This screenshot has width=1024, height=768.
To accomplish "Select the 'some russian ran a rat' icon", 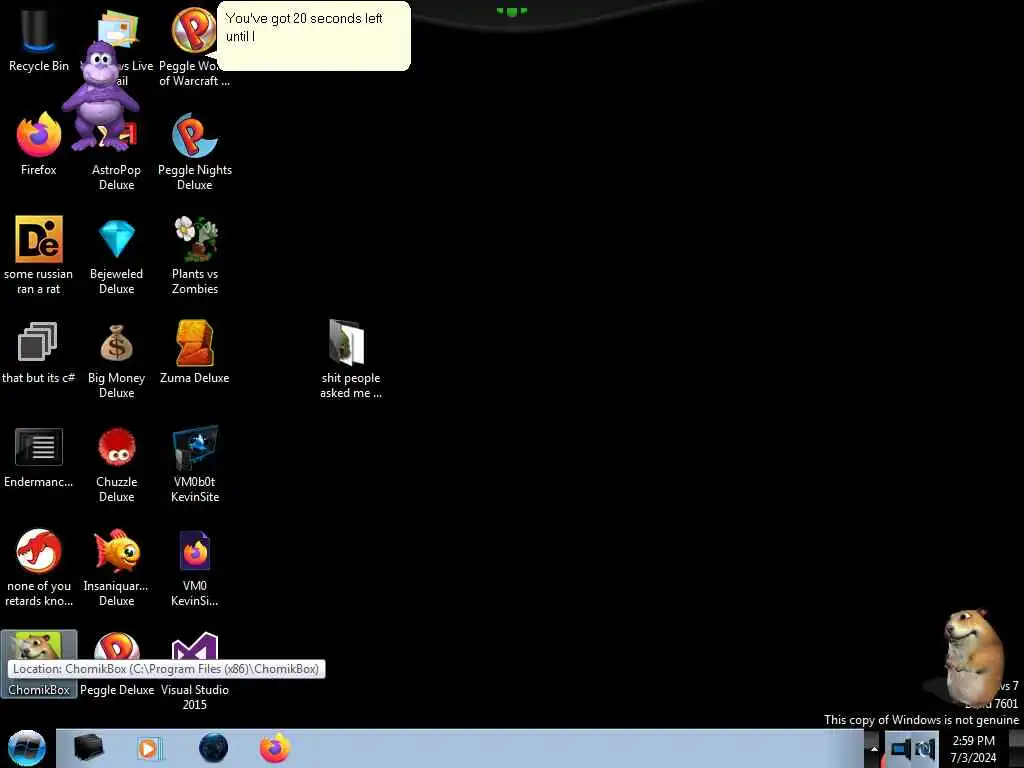I will coord(39,255).
